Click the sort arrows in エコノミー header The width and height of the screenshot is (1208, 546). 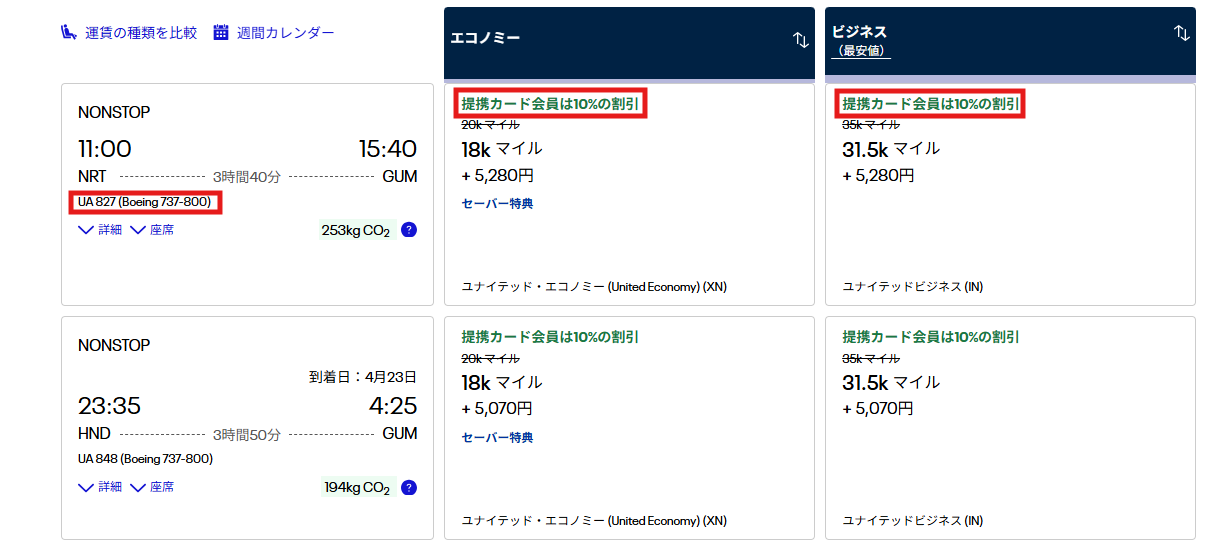click(x=800, y=40)
